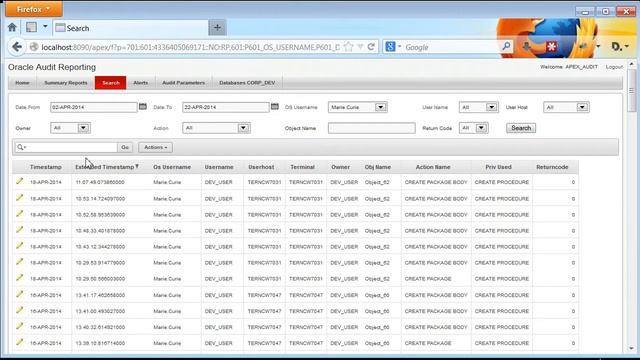Viewport: 640px width, 360px height.
Task: Click the report search magnifier icon
Action: click(x=21, y=147)
